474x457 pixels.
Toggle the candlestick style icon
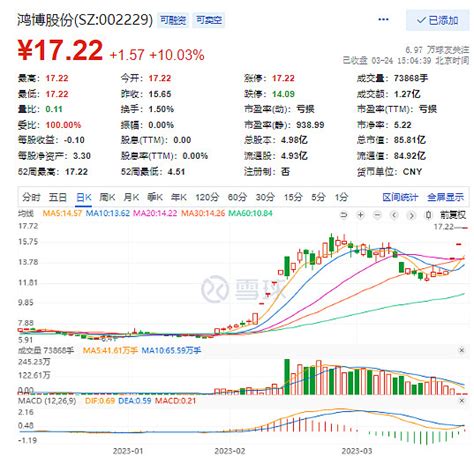[428, 215]
